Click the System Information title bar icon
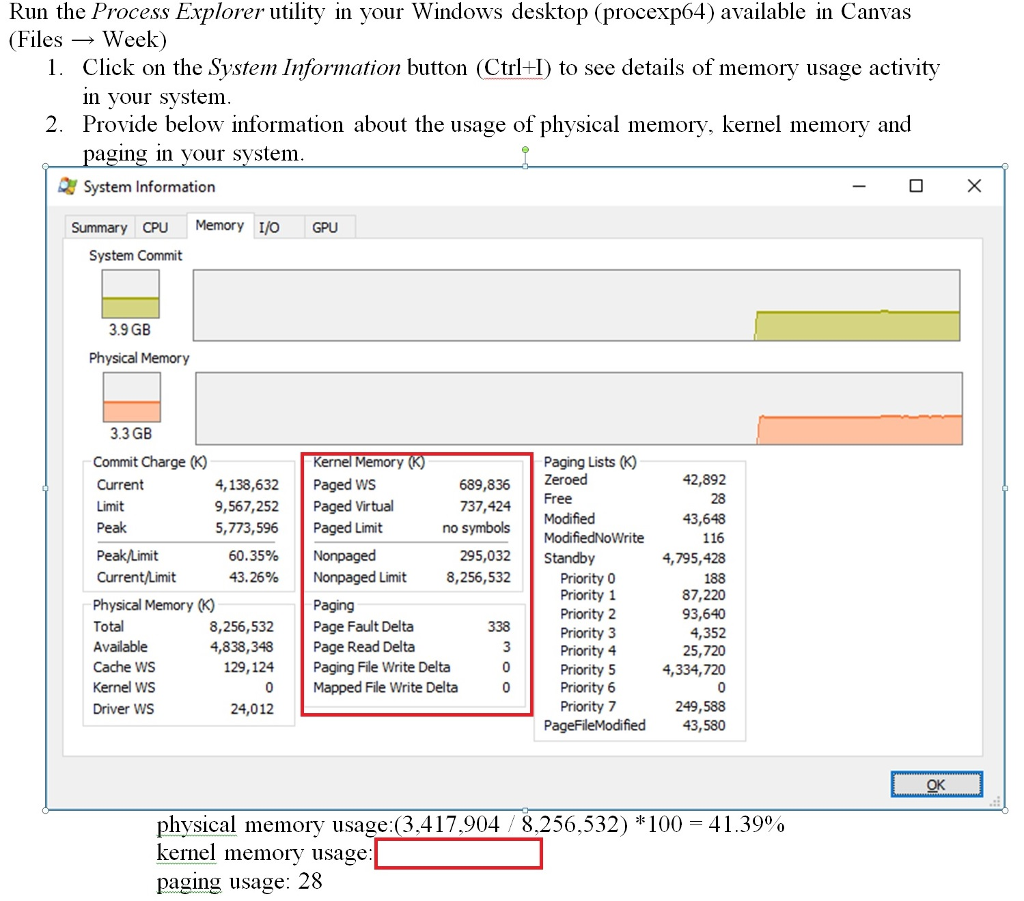Screen dimensions: 1024x901 point(66,186)
